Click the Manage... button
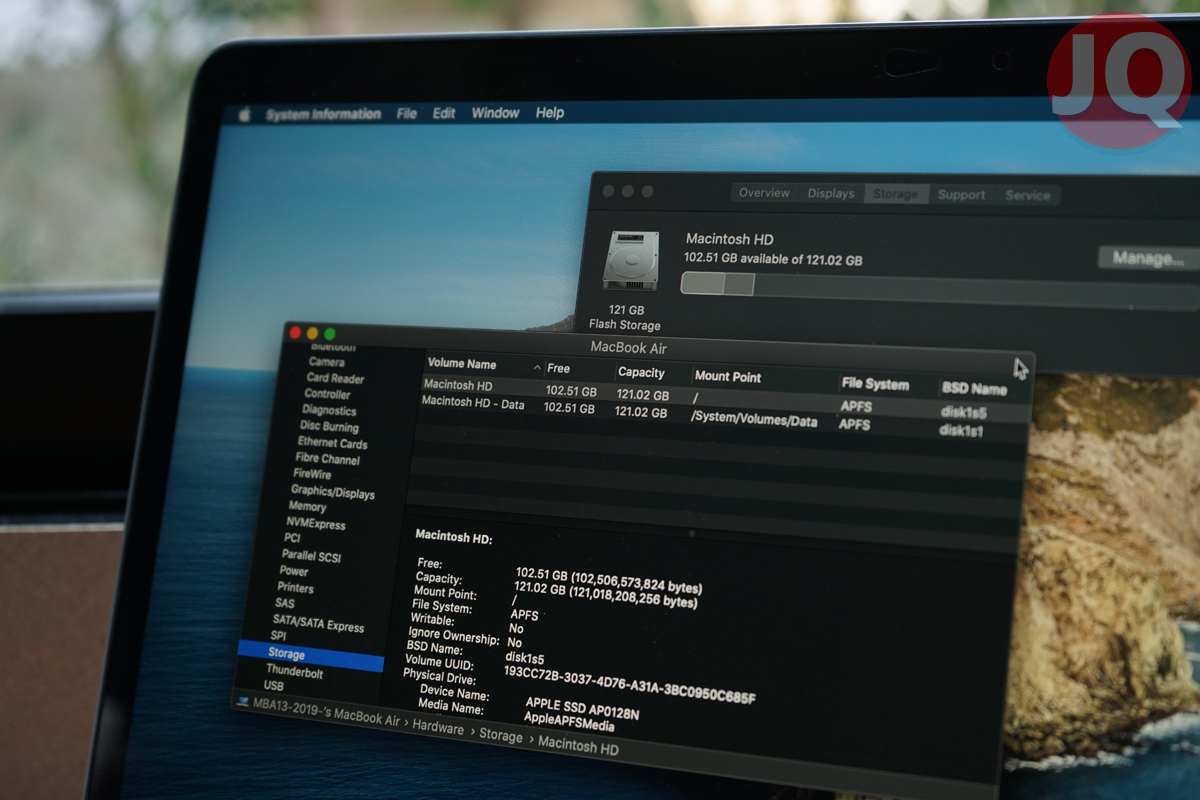Screen dimensions: 1200x800 click(1148, 259)
